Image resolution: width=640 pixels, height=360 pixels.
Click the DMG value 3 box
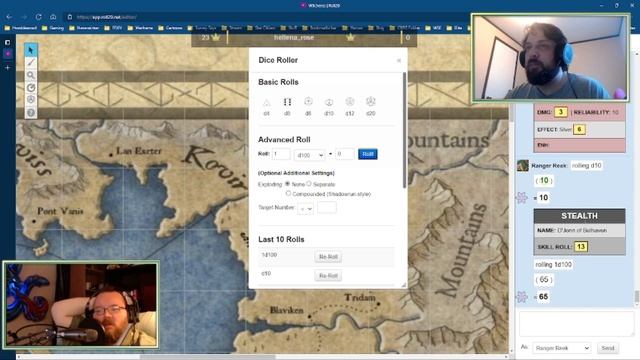coord(560,112)
